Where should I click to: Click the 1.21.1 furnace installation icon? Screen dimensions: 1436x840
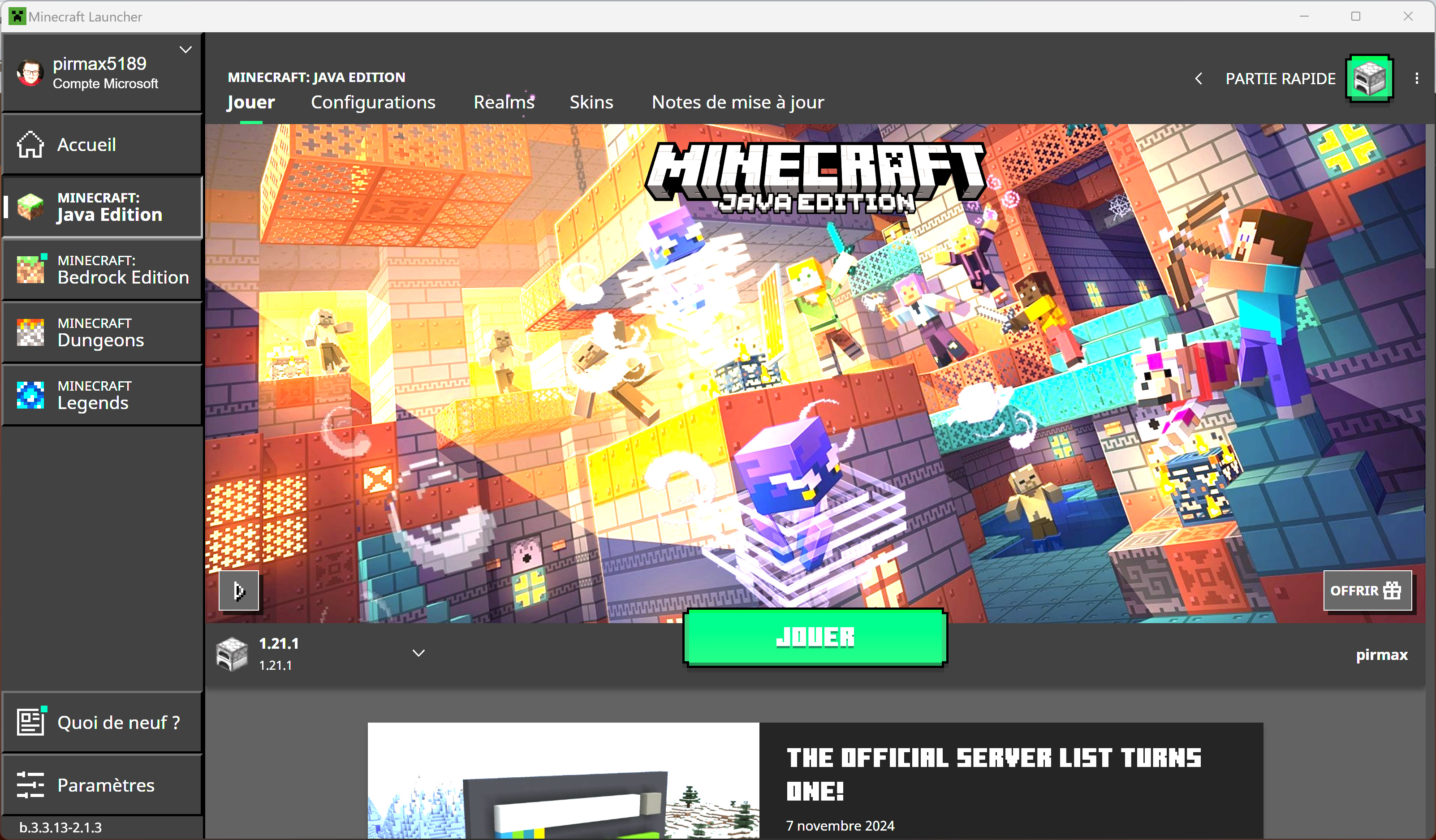[x=232, y=654]
